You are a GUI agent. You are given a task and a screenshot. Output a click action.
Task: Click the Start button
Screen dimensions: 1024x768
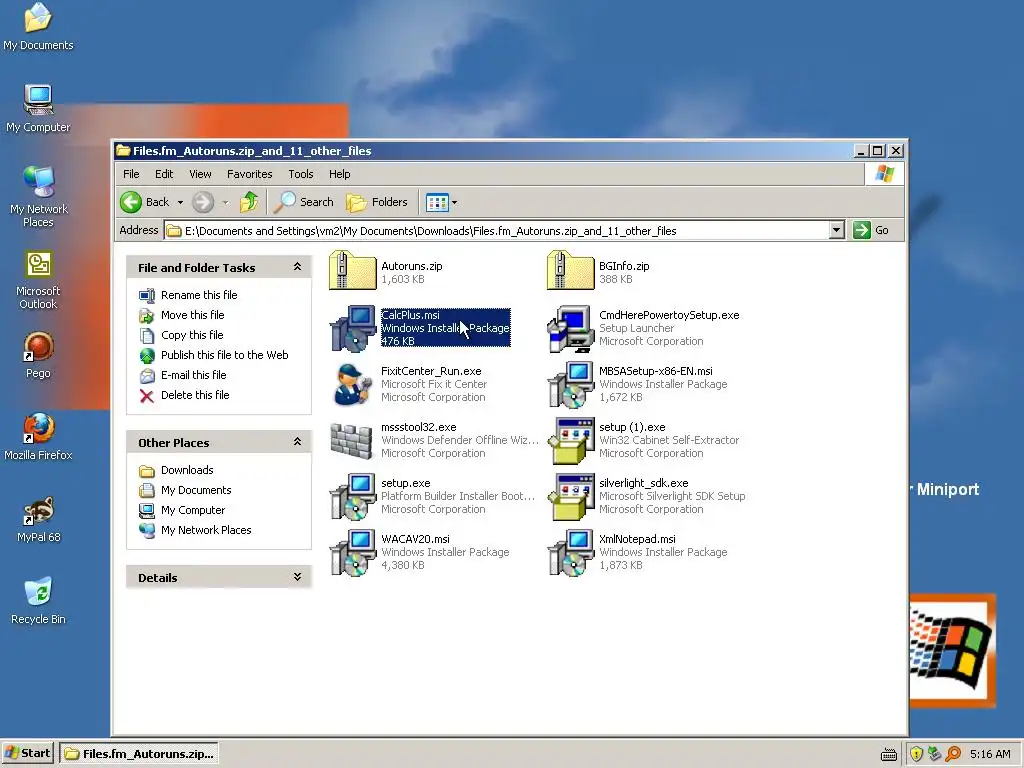click(27, 753)
